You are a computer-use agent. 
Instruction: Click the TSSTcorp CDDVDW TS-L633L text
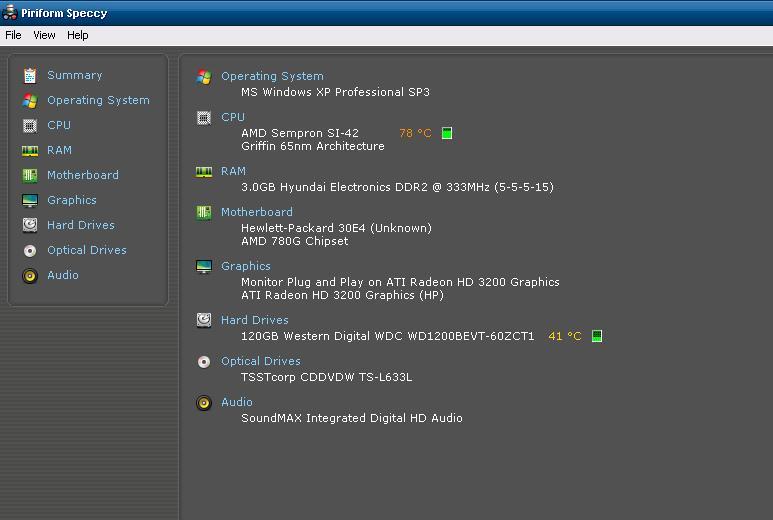pyautogui.click(x=326, y=377)
